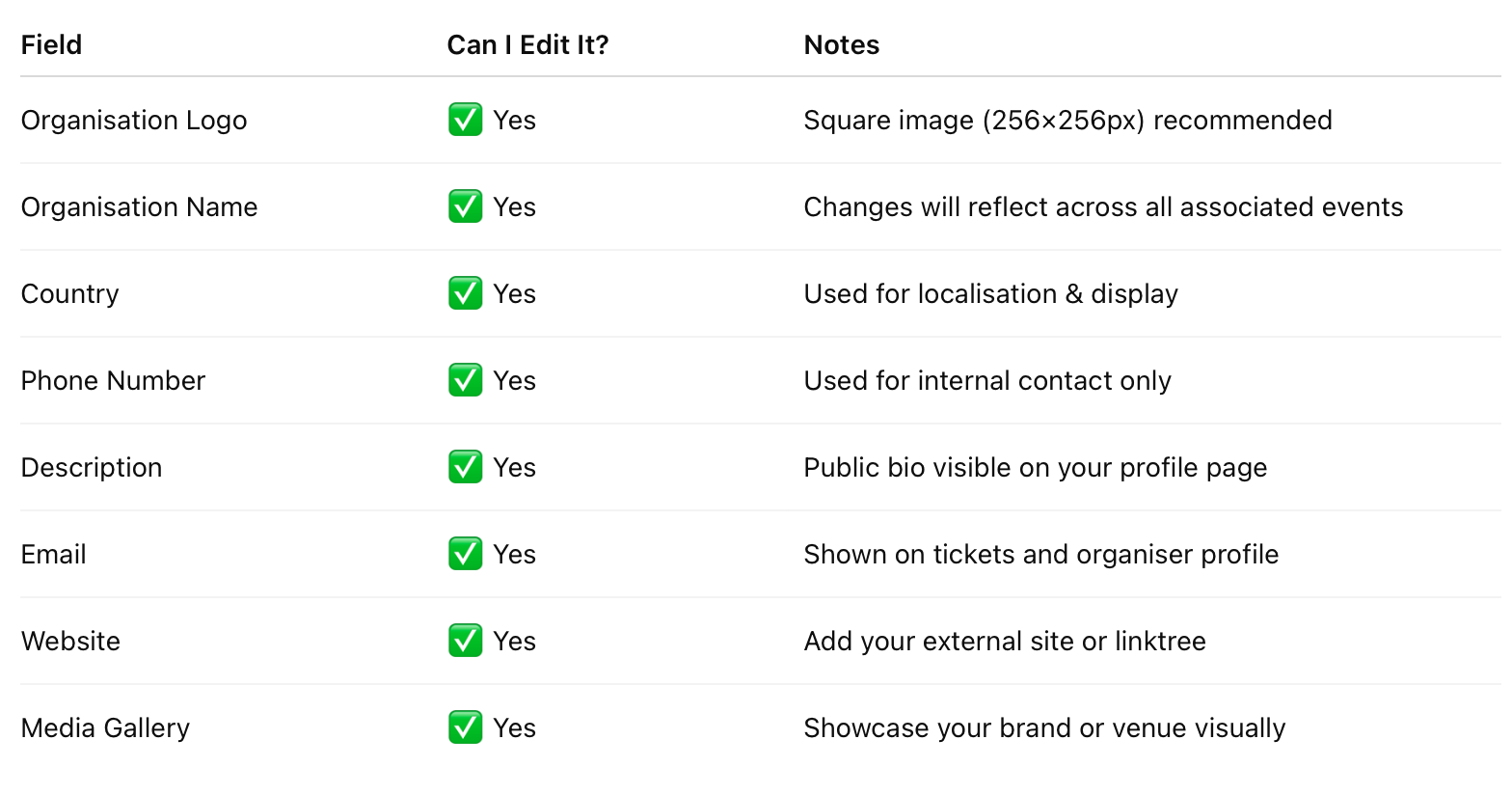1512x795 pixels.
Task: Select the Organisation Logo field name
Action: 134,121
